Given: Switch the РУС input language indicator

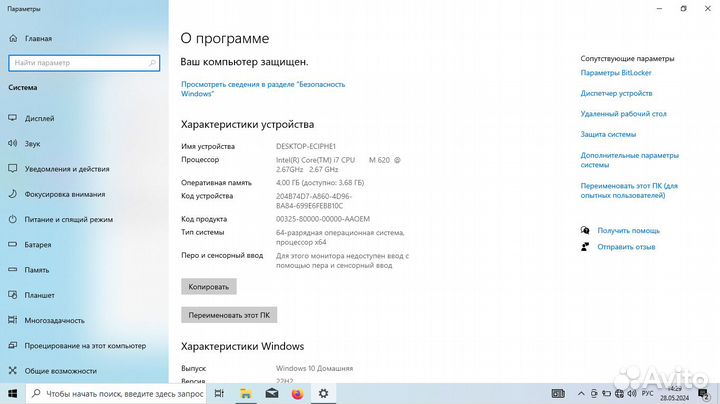Looking at the screenshot, I should [647, 393].
